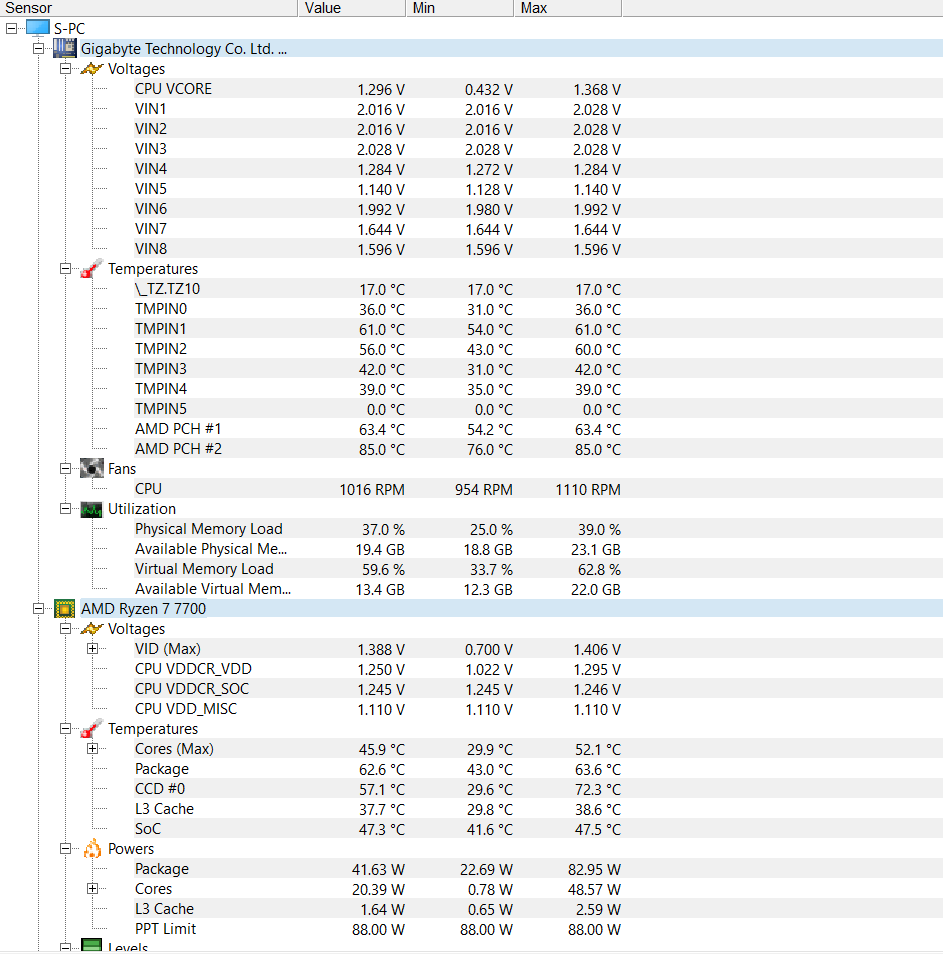Click the Temperatures thermometer icon
Screen dimensions: 943x954
92,268
